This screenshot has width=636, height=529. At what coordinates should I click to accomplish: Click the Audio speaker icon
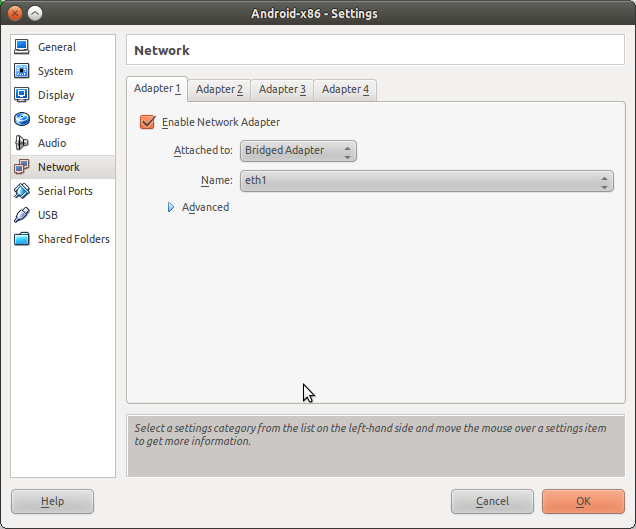pos(21,143)
